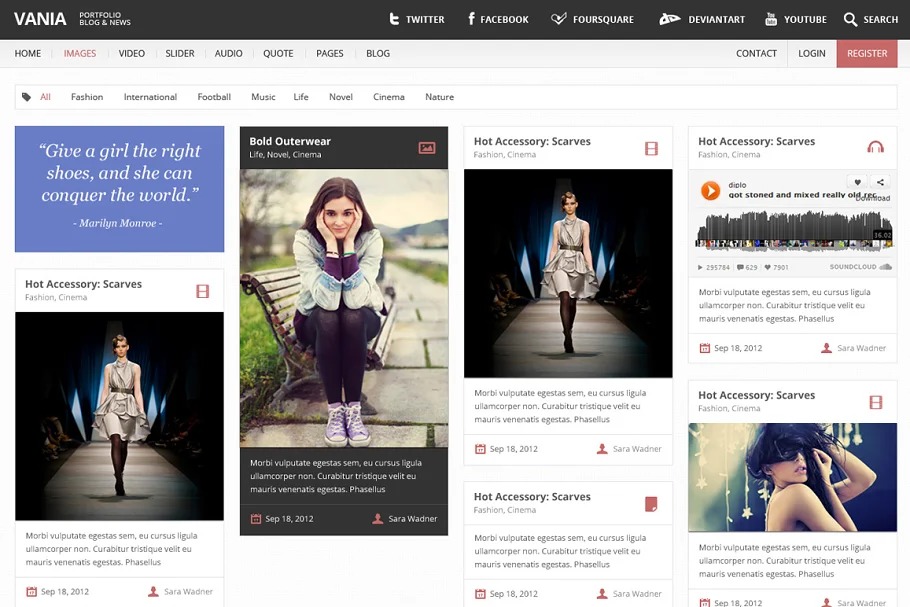Visit the Foursquare profile link
The width and height of the screenshot is (910, 607).
point(592,19)
